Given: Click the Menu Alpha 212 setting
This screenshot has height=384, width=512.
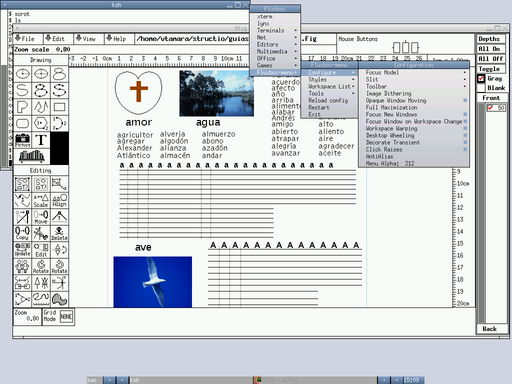Looking at the screenshot, I should (414, 163).
